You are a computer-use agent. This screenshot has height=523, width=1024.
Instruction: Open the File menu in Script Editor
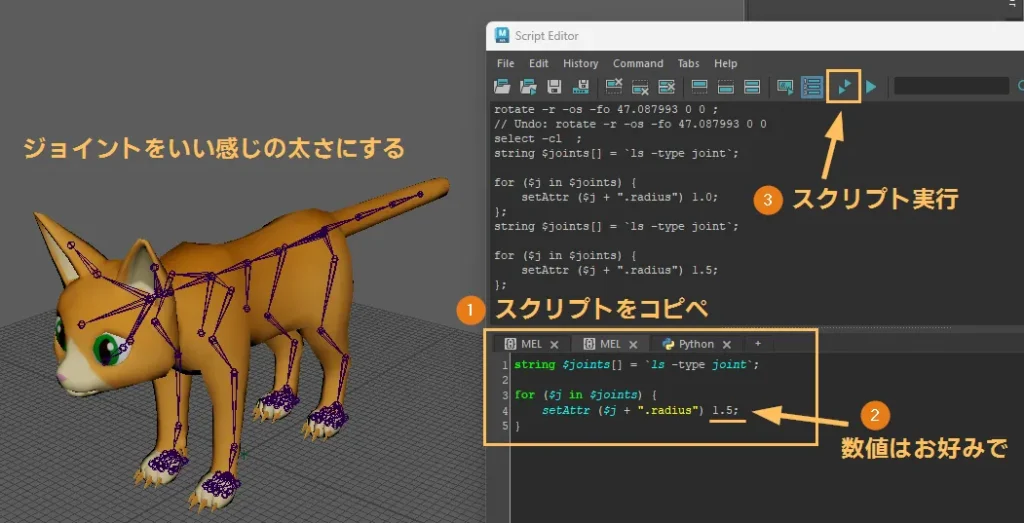click(505, 63)
